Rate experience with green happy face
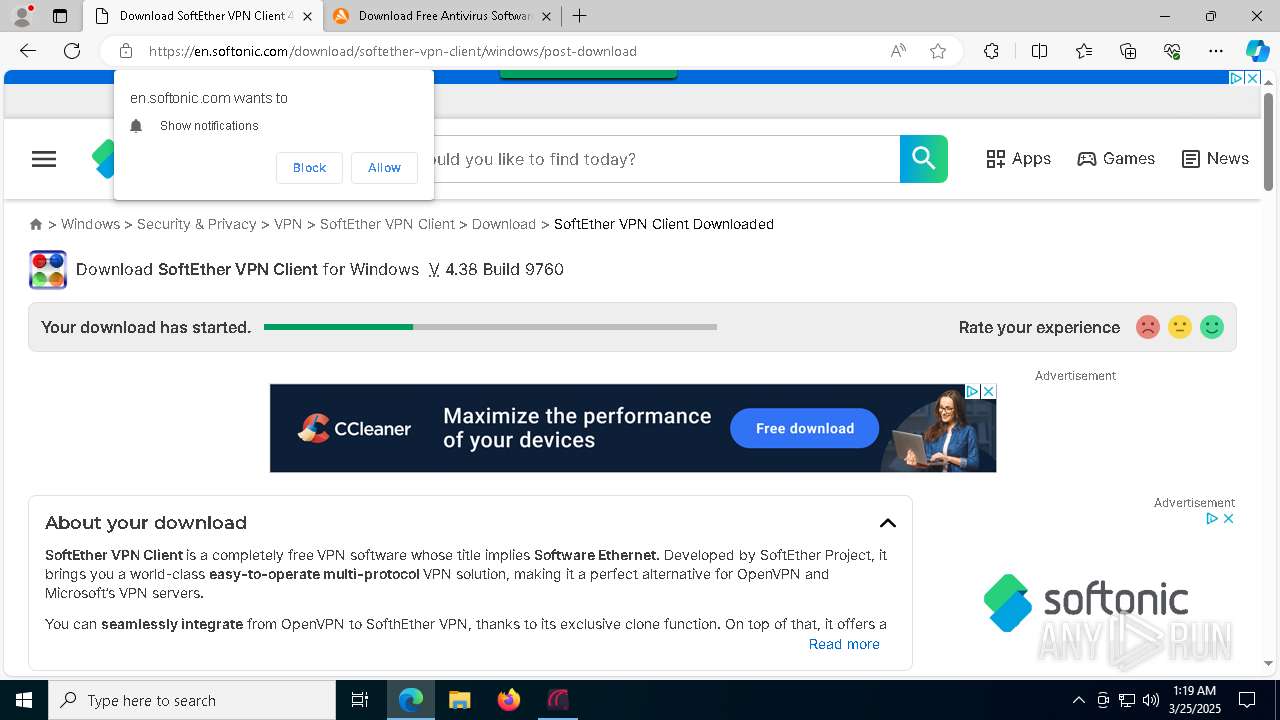The image size is (1280, 720). tap(1212, 327)
